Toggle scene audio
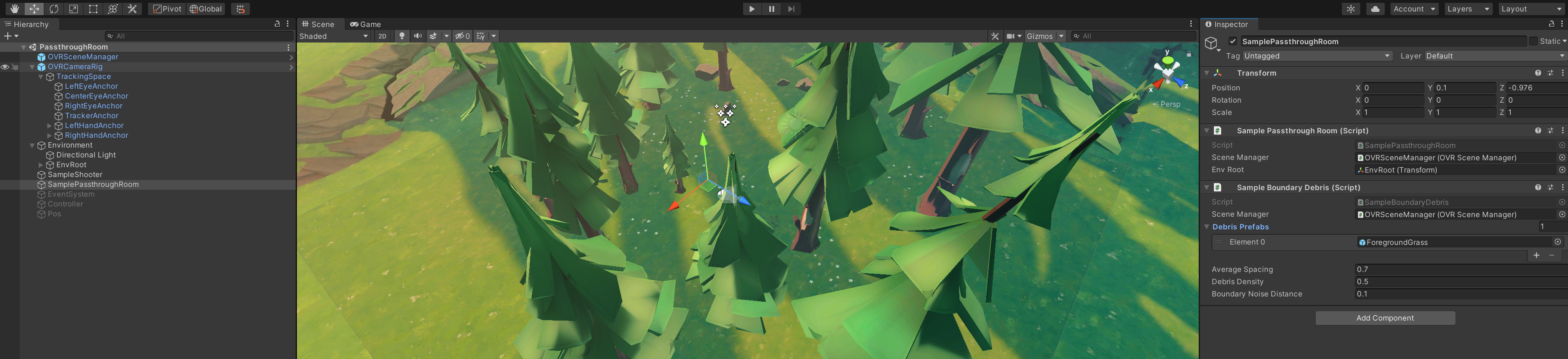 pos(418,36)
